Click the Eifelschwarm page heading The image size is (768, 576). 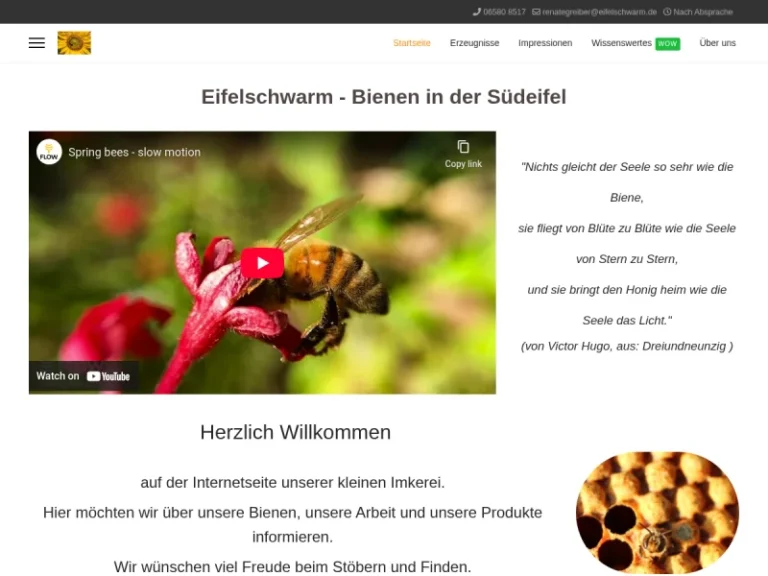pyautogui.click(x=383, y=97)
